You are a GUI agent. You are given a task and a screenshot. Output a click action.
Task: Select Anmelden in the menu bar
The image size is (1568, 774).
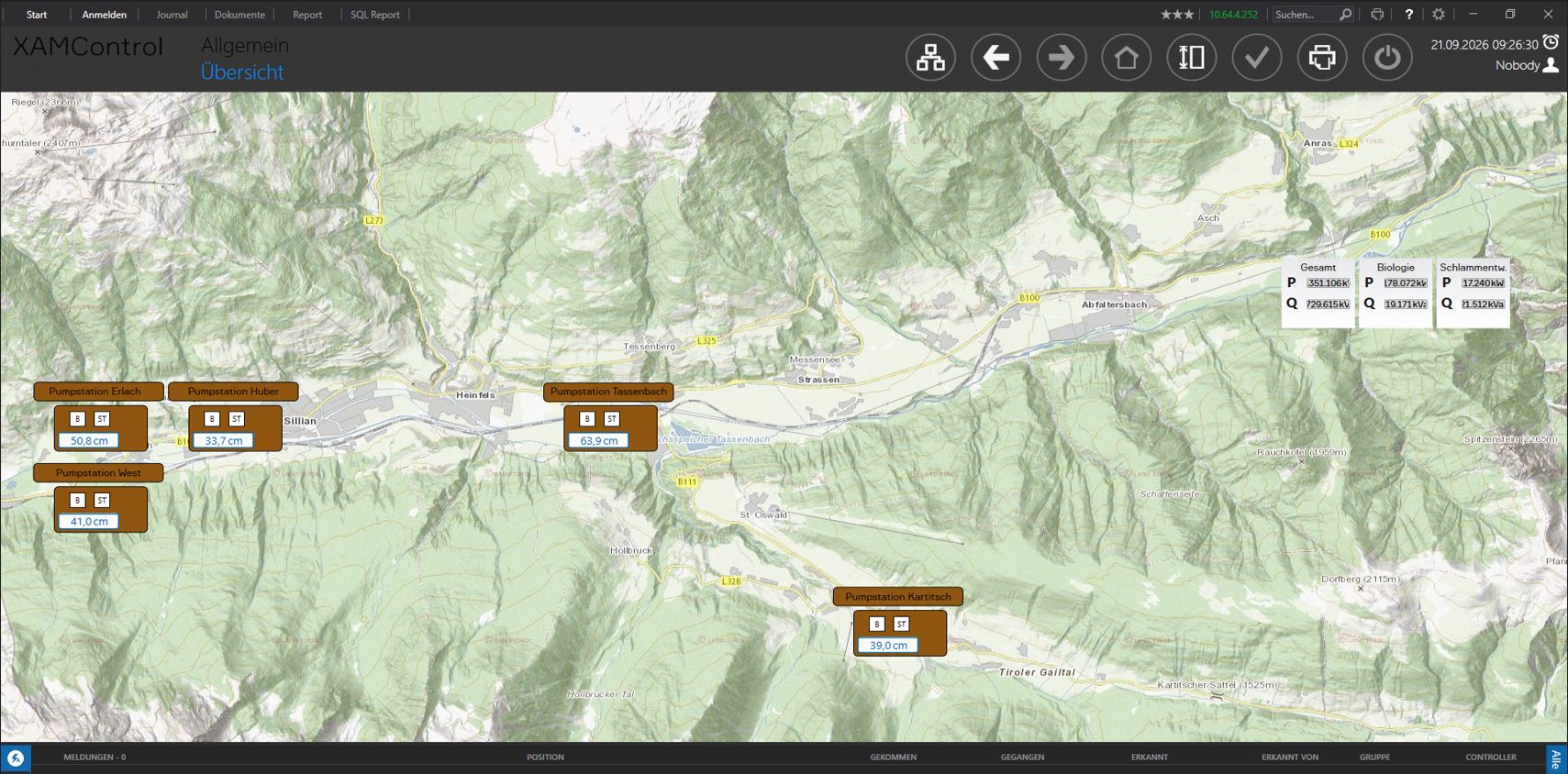(105, 15)
